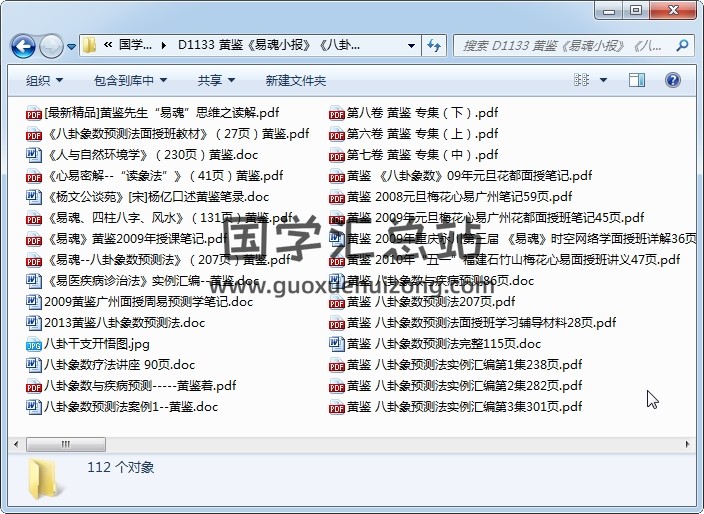Click the refresh button beside address bar
Screen dimensions: 704x514
434,45
